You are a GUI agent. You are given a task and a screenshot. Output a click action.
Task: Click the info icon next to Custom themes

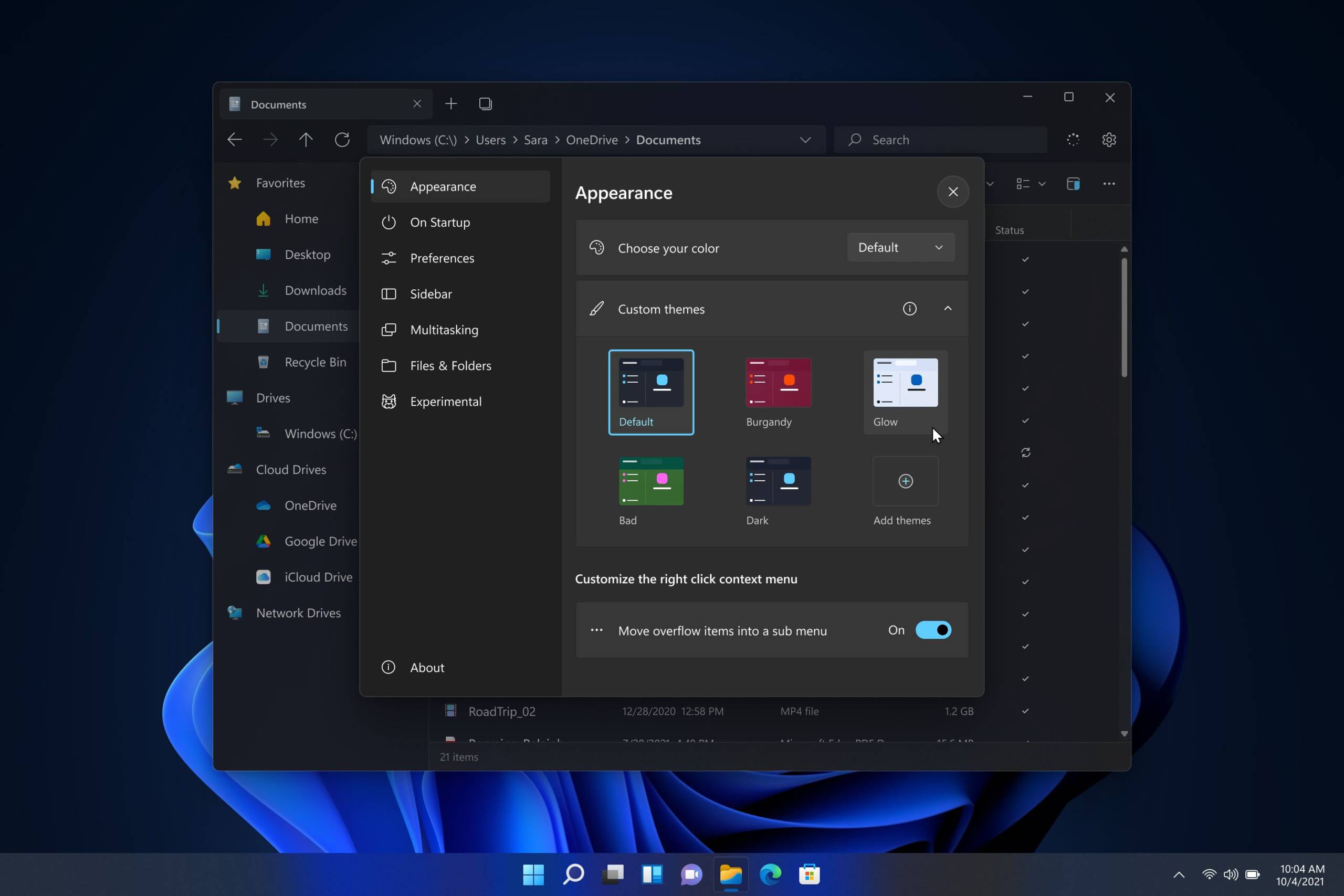point(909,309)
